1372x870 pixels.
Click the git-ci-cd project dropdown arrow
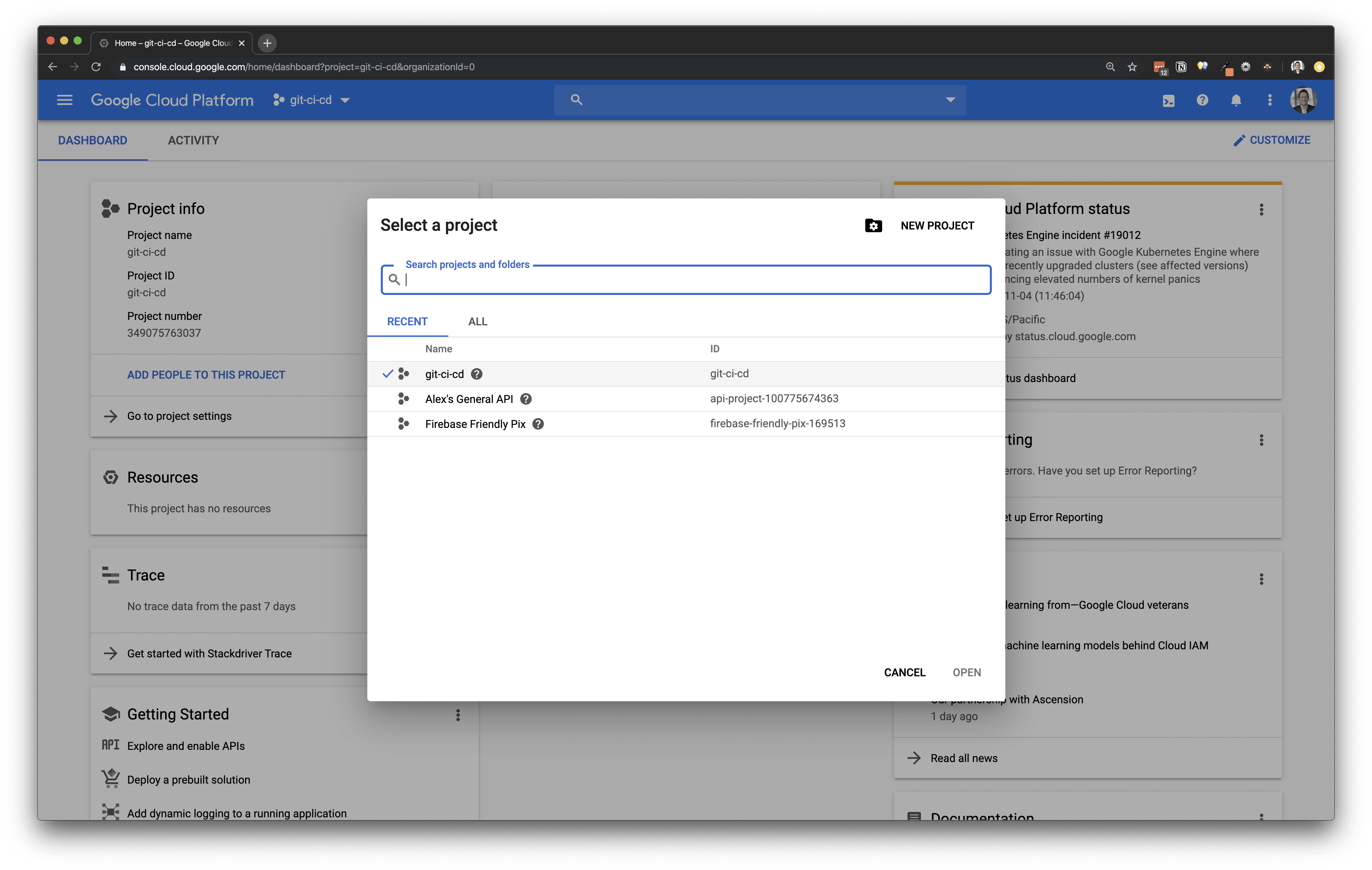tap(346, 99)
